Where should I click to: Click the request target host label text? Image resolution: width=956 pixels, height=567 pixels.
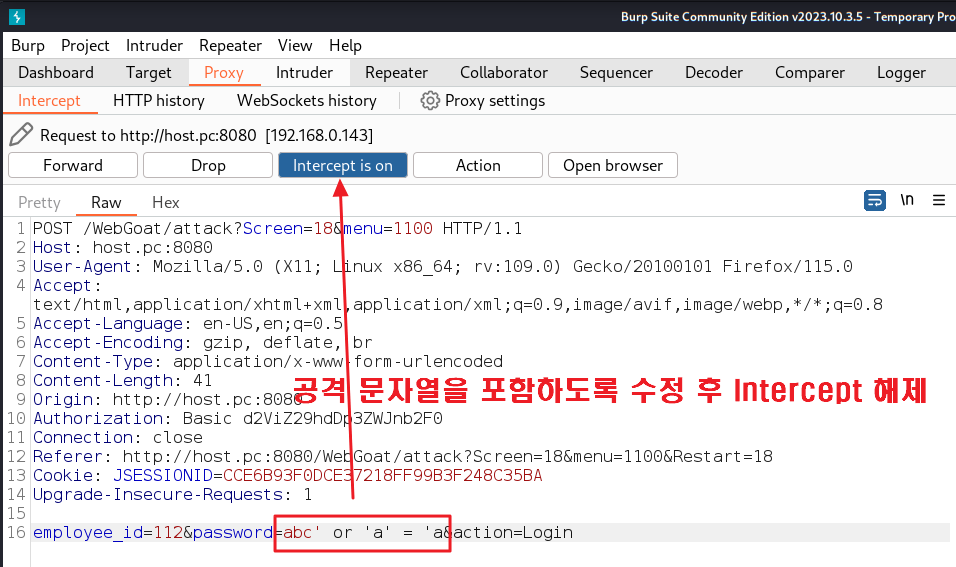[x=207, y=135]
